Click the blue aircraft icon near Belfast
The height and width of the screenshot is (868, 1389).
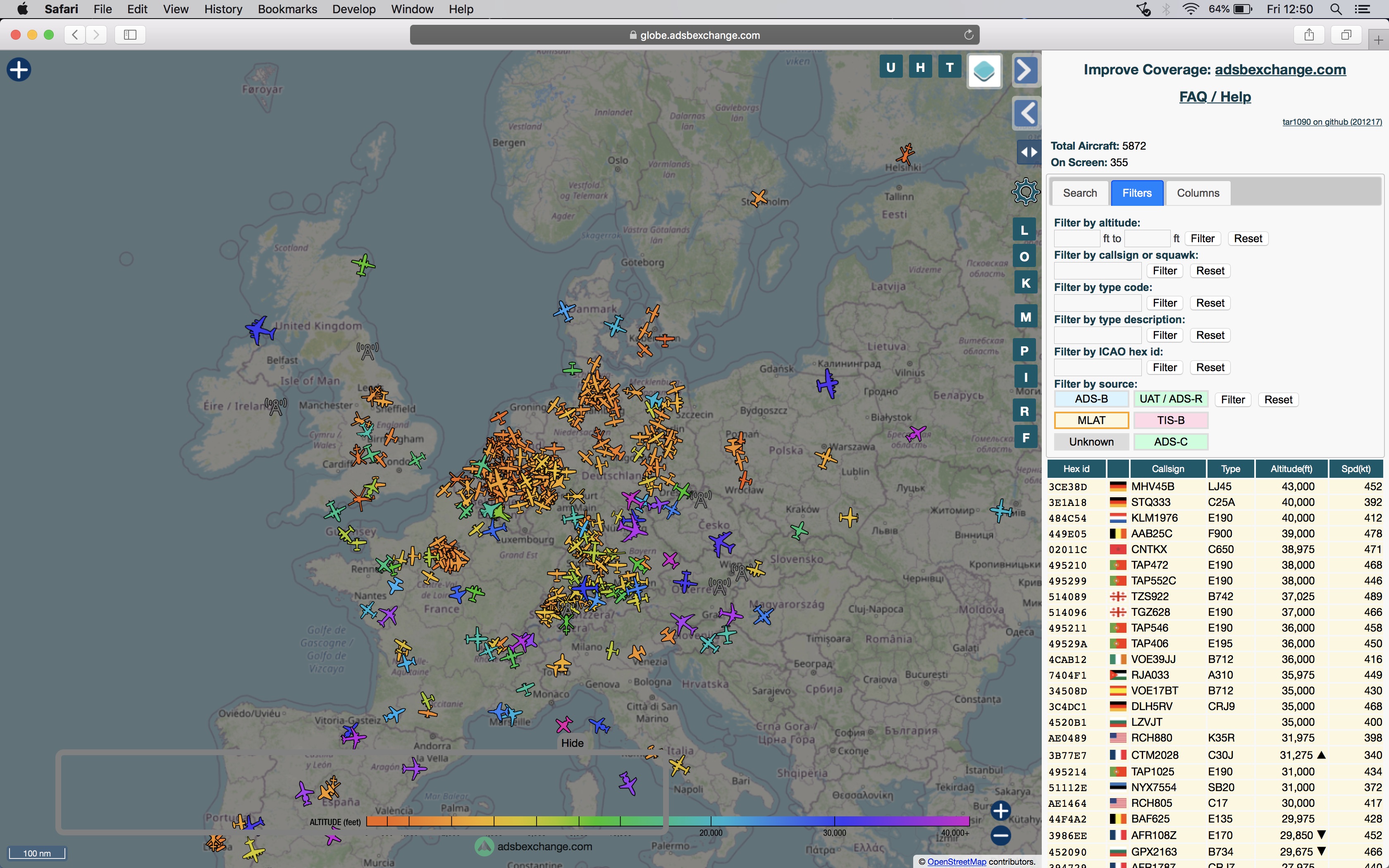[x=260, y=330]
